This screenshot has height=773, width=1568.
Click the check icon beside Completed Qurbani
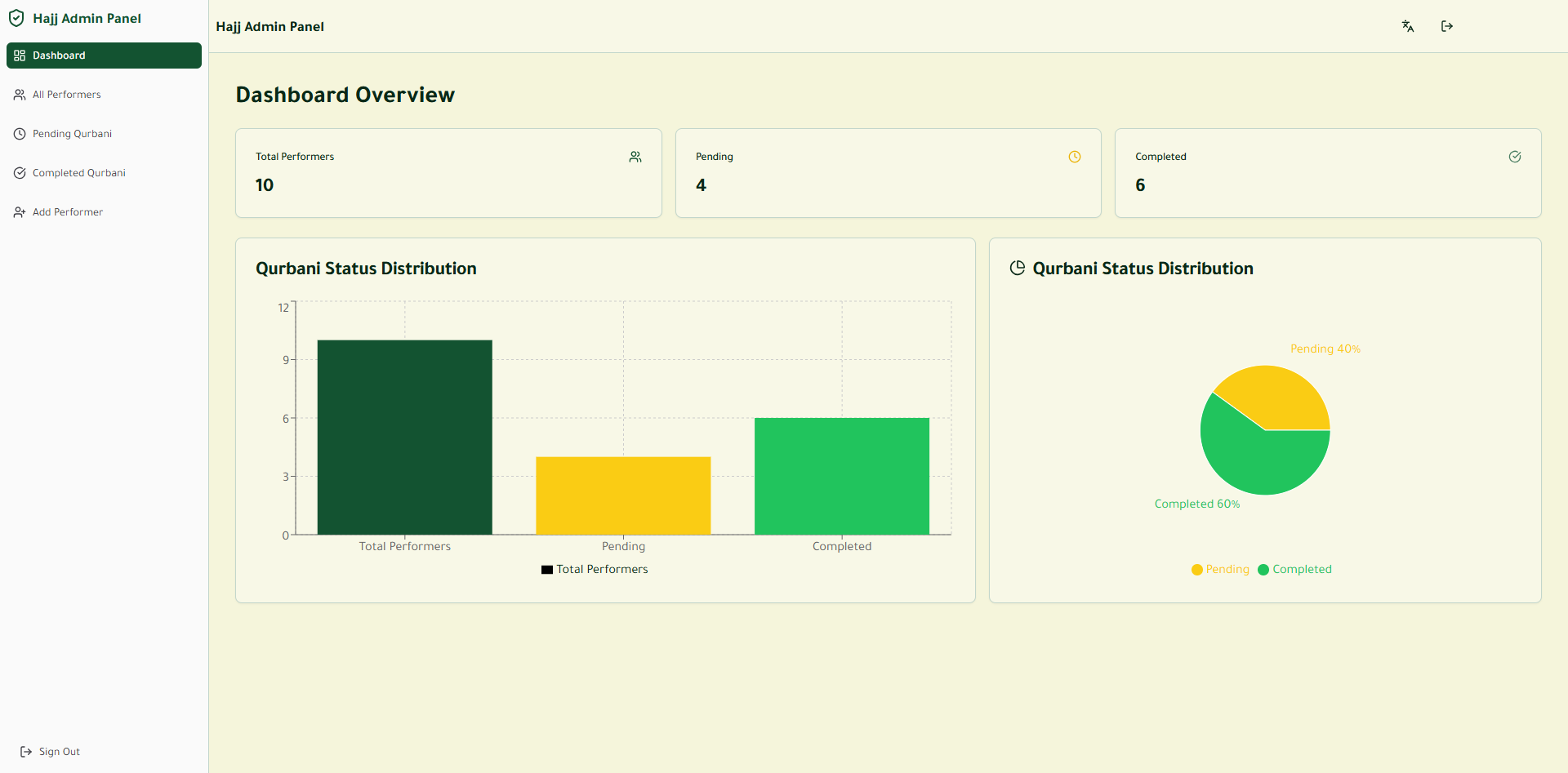20,172
